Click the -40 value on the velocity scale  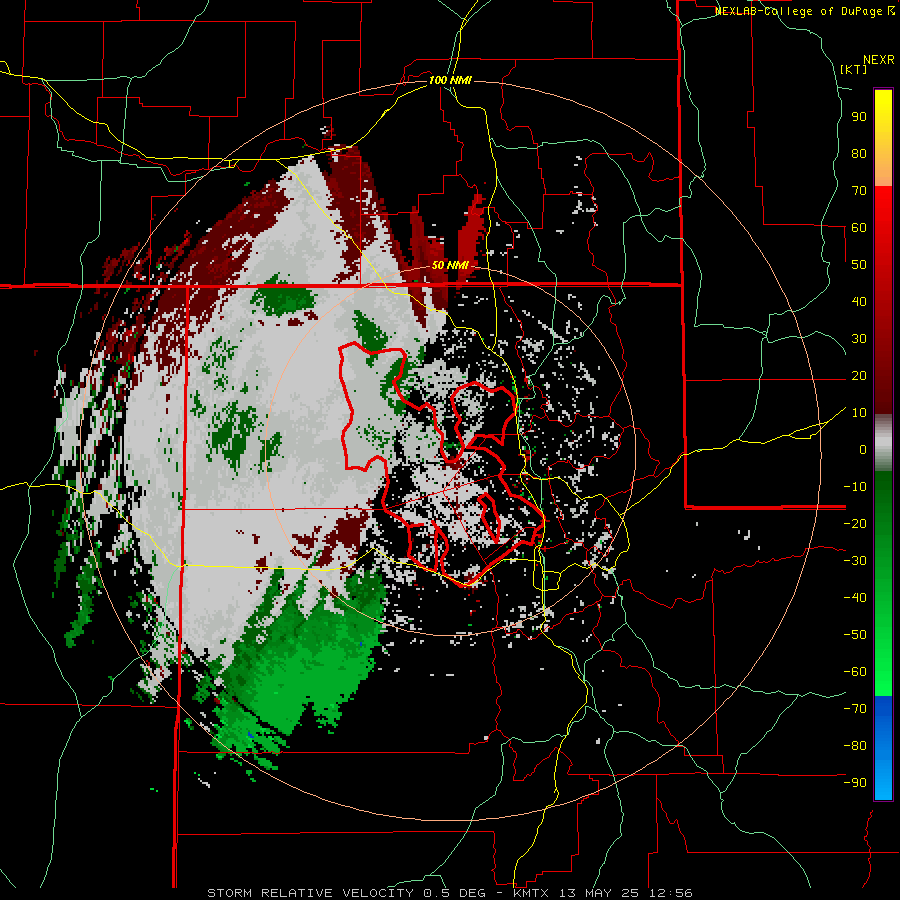[x=855, y=598]
